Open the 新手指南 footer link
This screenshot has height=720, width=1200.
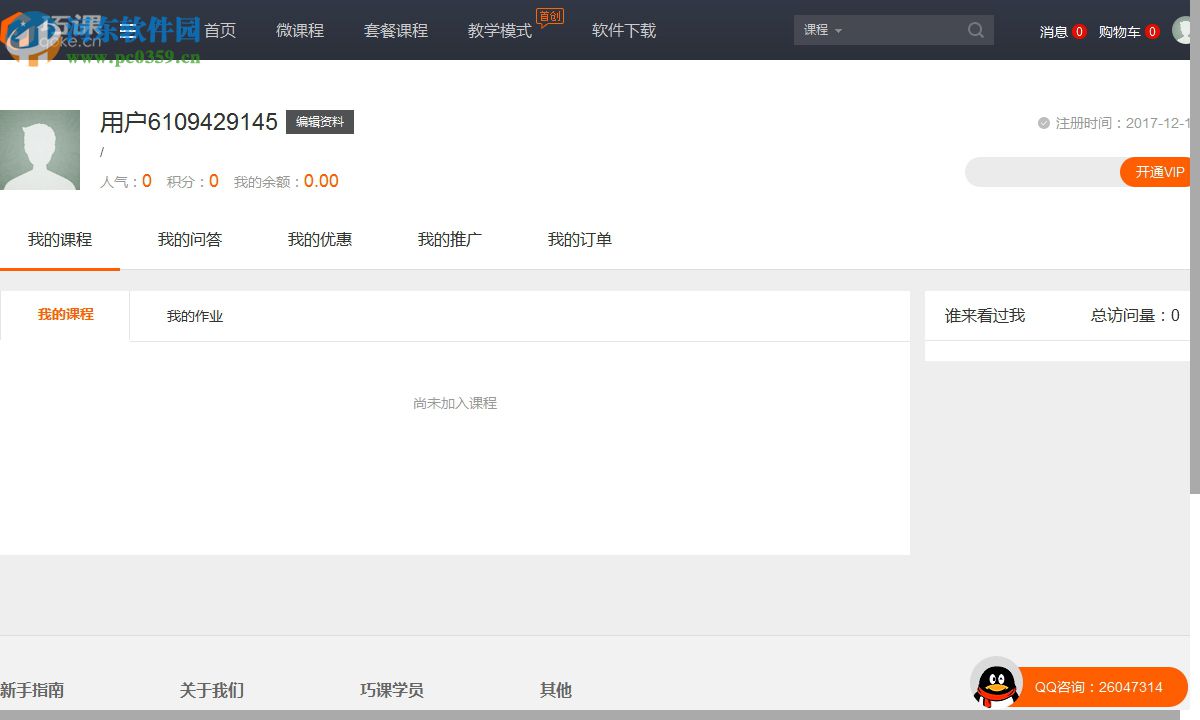pyautogui.click(x=32, y=689)
